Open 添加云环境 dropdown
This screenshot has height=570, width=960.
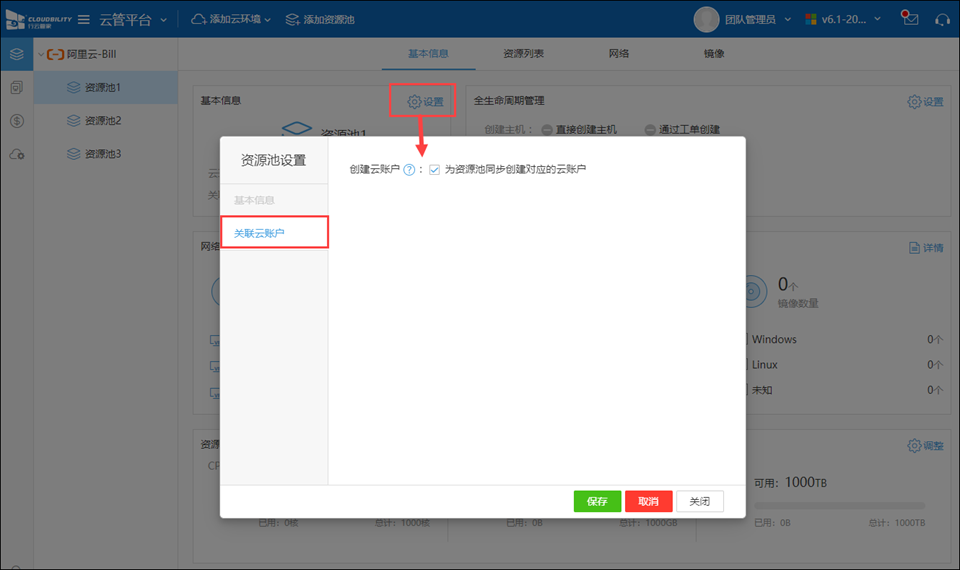(x=231, y=20)
